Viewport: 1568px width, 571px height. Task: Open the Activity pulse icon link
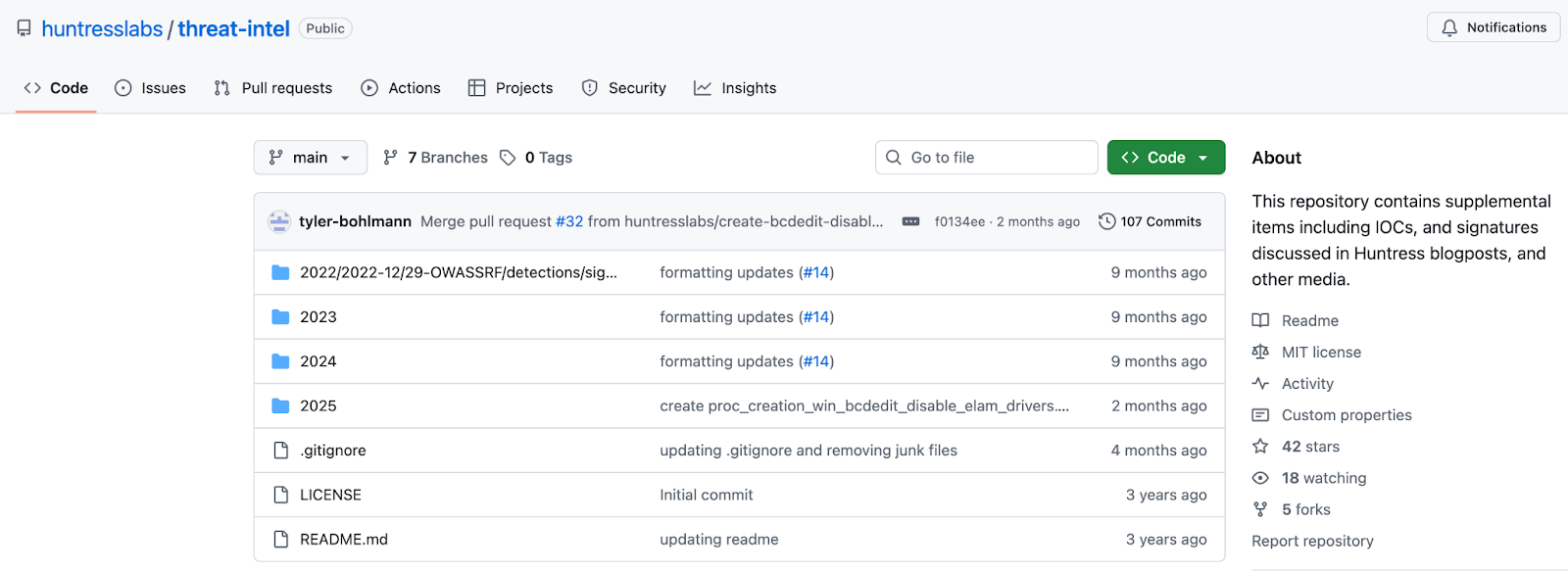point(1260,384)
